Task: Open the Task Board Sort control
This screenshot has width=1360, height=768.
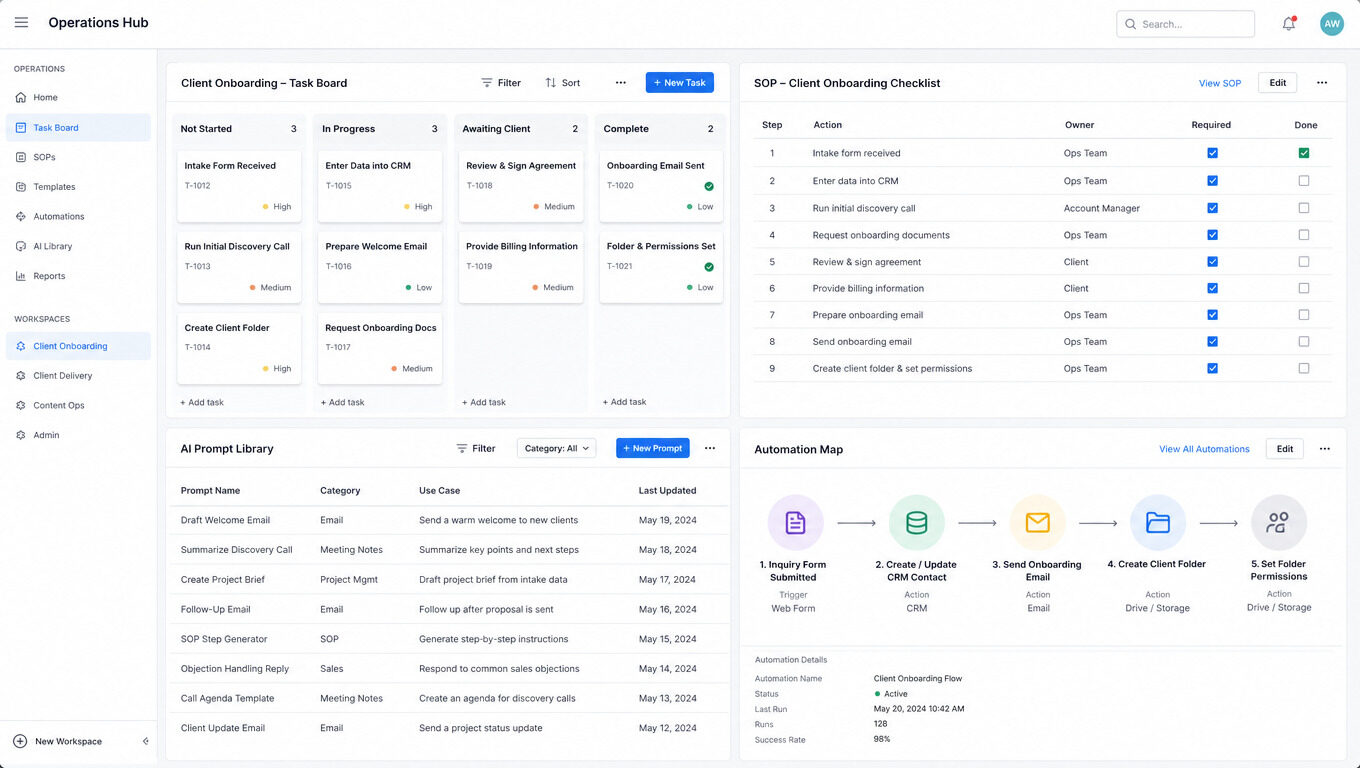Action: [563, 83]
